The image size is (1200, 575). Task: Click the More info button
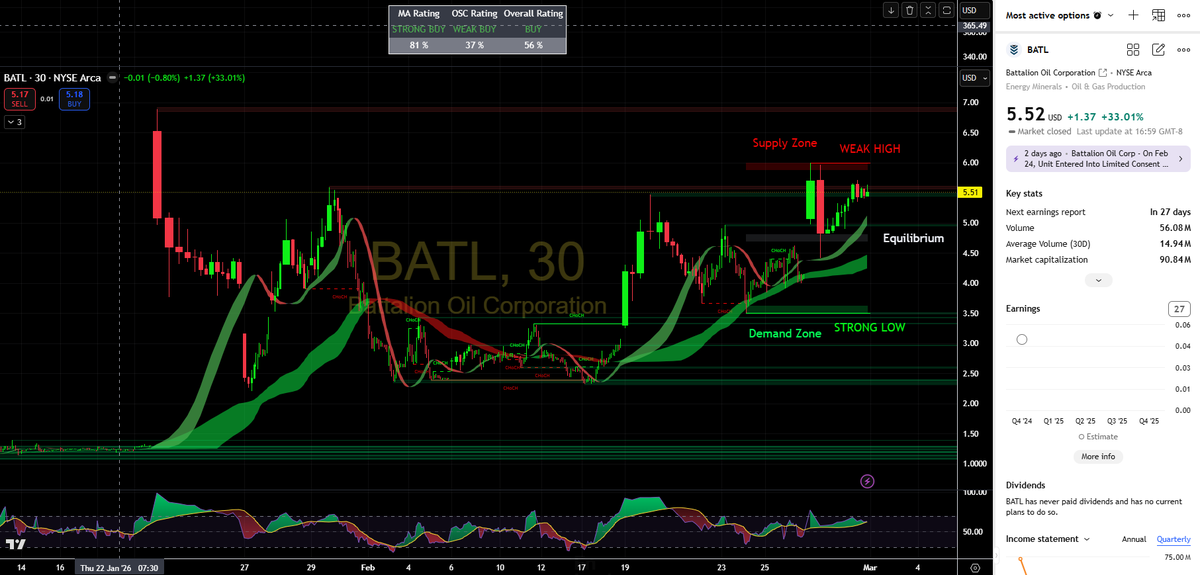(x=1098, y=456)
